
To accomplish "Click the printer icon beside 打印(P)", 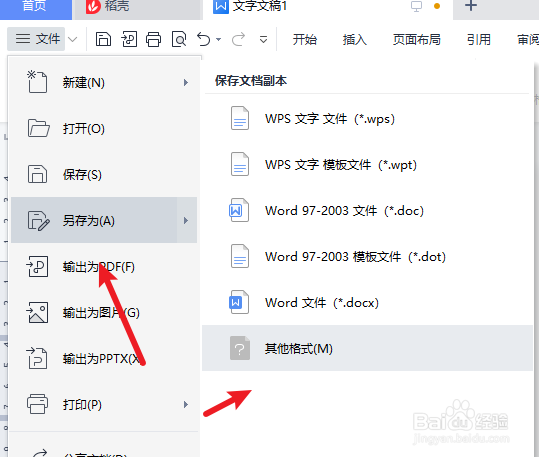I will click(37, 404).
